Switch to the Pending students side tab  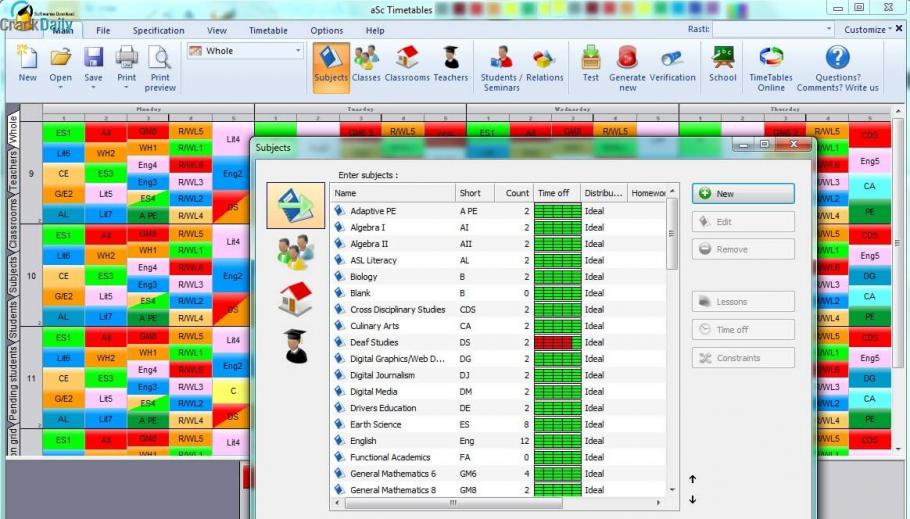tap(13, 383)
